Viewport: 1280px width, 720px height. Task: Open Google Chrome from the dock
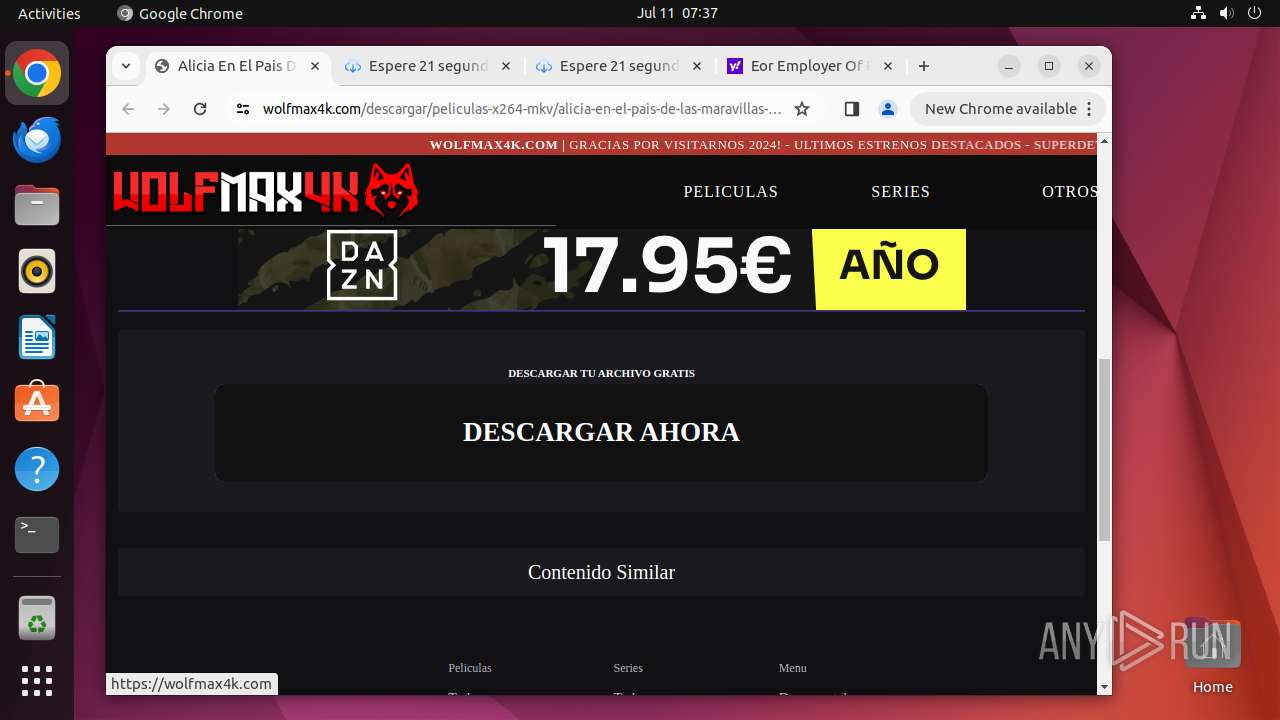[37, 74]
